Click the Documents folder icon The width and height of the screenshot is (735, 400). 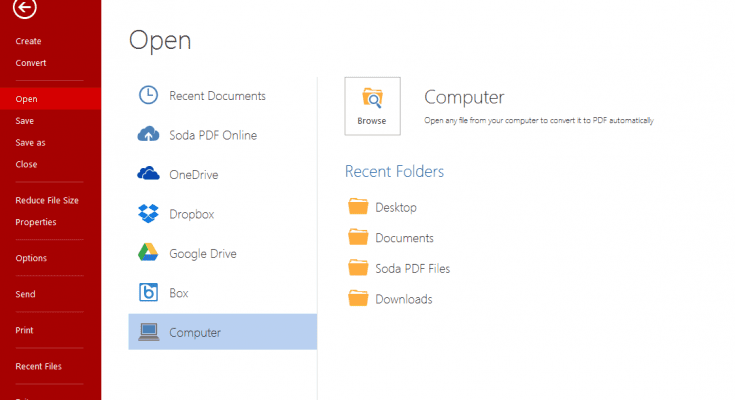358,237
